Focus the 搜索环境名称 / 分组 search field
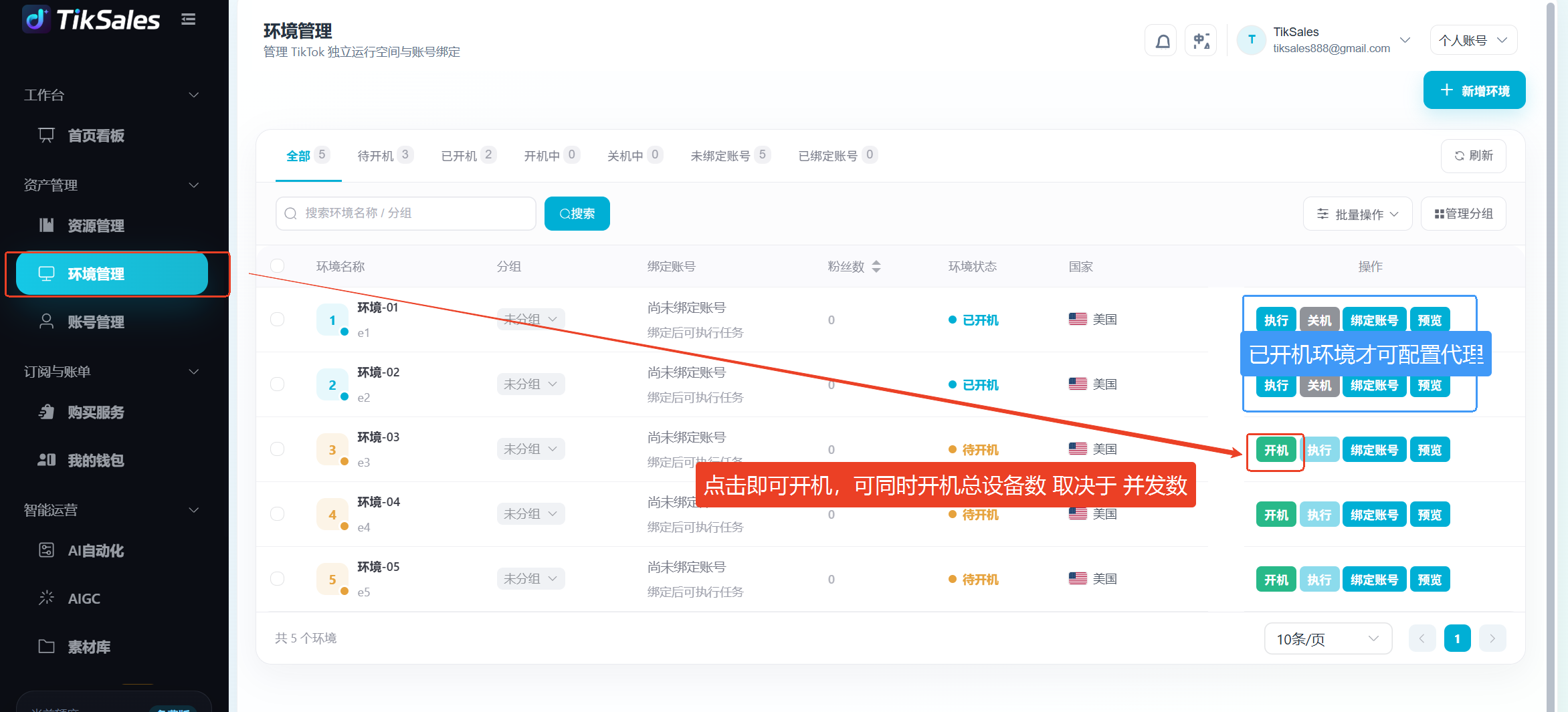1568x712 pixels. [x=406, y=213]
